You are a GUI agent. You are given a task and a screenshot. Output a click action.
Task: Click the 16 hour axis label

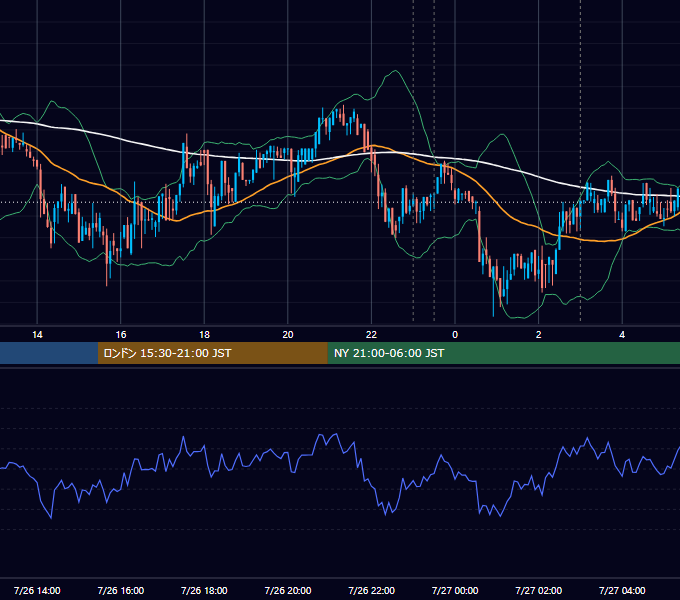pos(121,335)
